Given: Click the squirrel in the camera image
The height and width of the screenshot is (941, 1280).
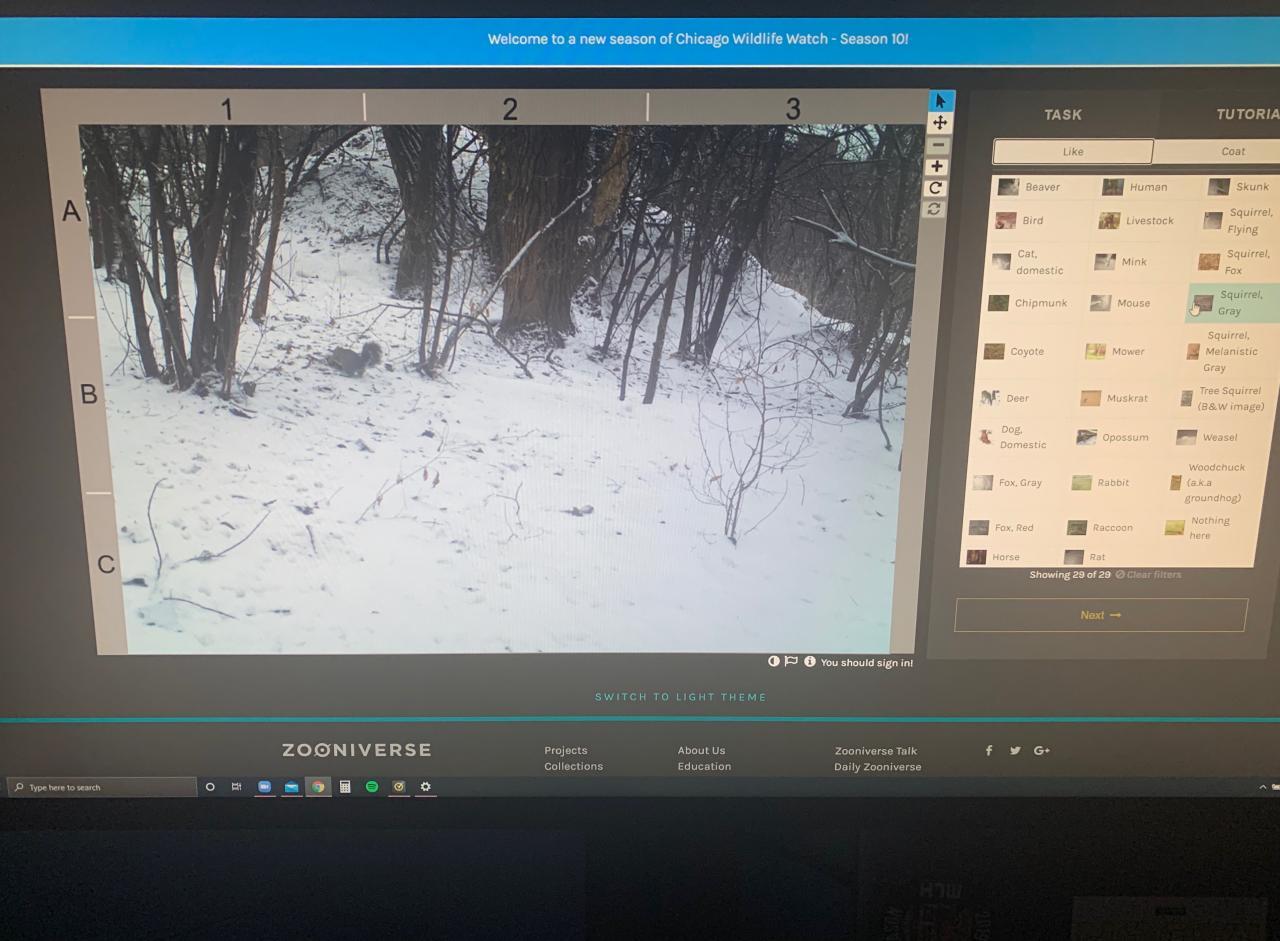Looking at the screenshot, I should [x=355, y=358].
